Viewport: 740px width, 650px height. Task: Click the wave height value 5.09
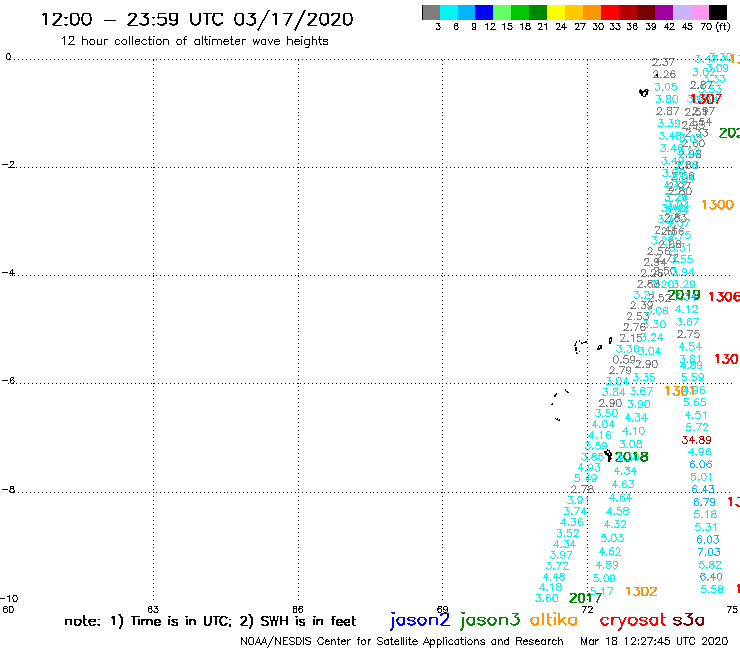click(604, 578)
